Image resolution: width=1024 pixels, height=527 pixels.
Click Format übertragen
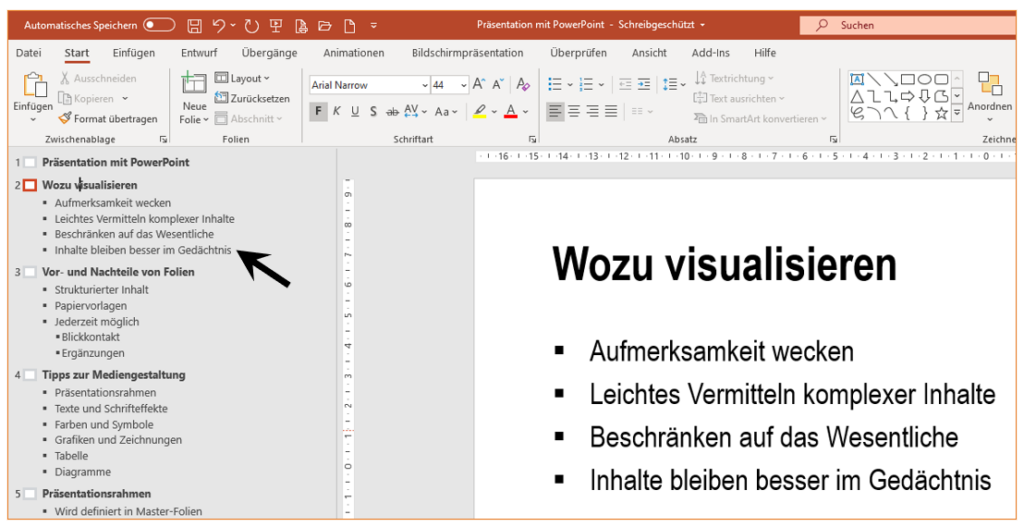108,119
